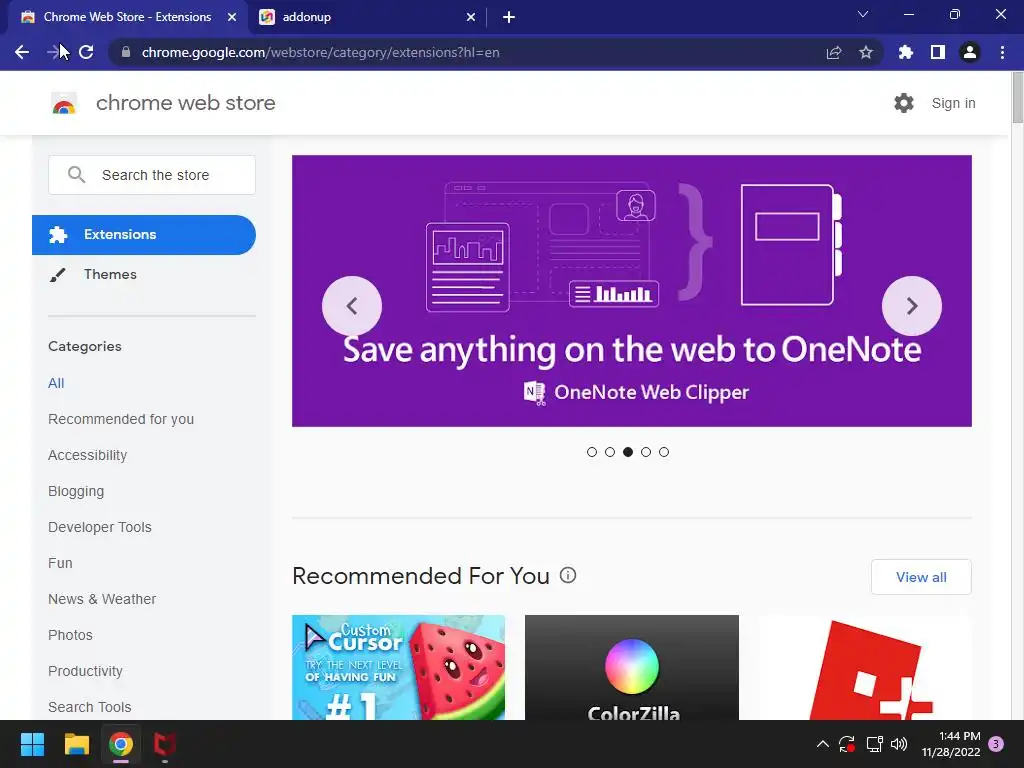Click the sync tray icon with red dot
Screen dimensions: 1024x768
847,744
